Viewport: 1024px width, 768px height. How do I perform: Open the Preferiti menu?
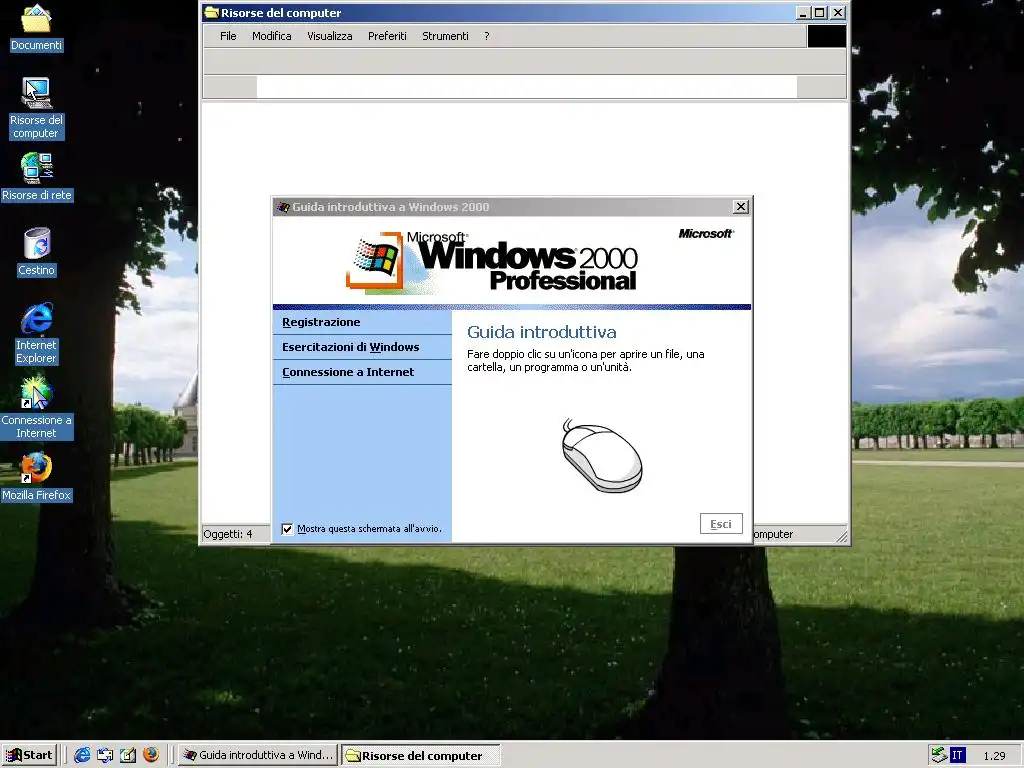point(387,36)
